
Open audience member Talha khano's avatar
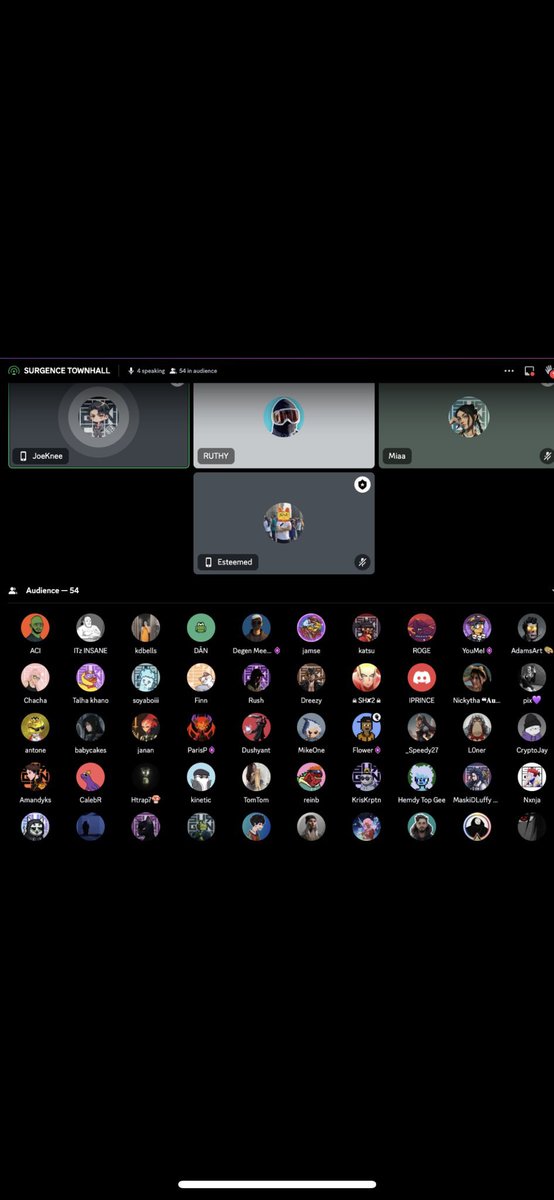tap(90, 678)
